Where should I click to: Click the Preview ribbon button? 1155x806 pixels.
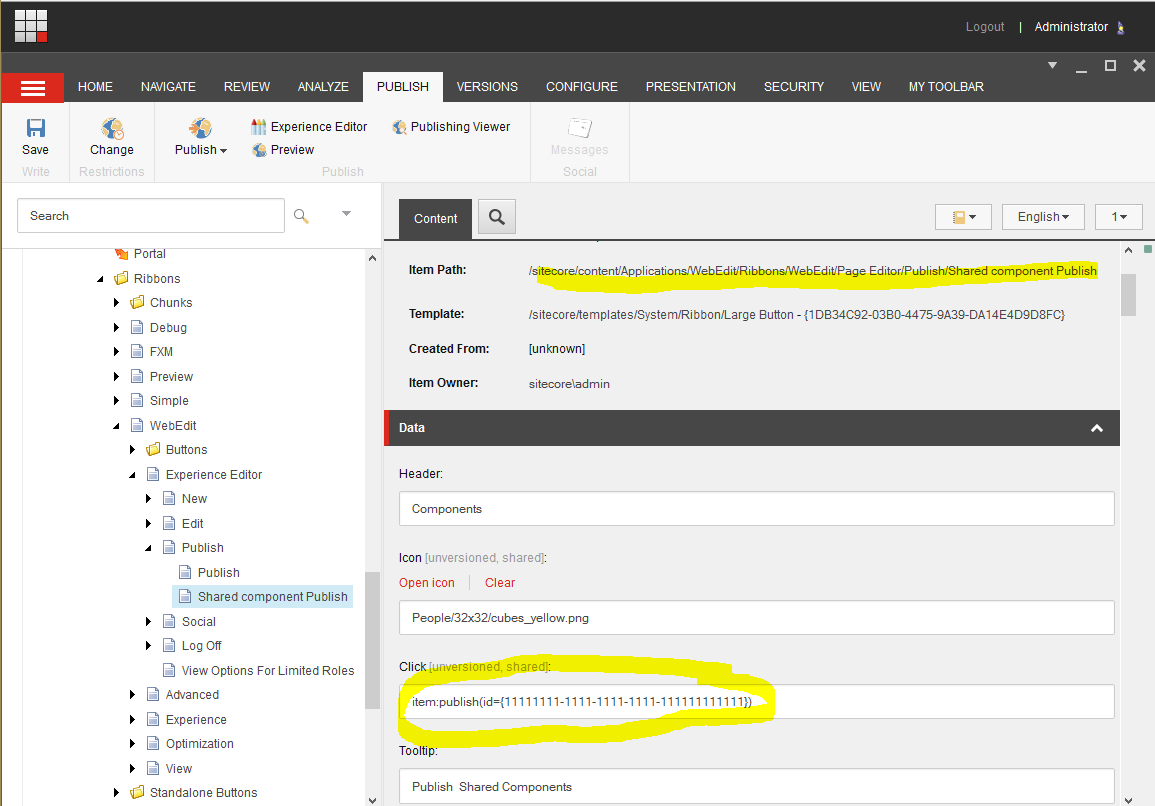point(283,150)
